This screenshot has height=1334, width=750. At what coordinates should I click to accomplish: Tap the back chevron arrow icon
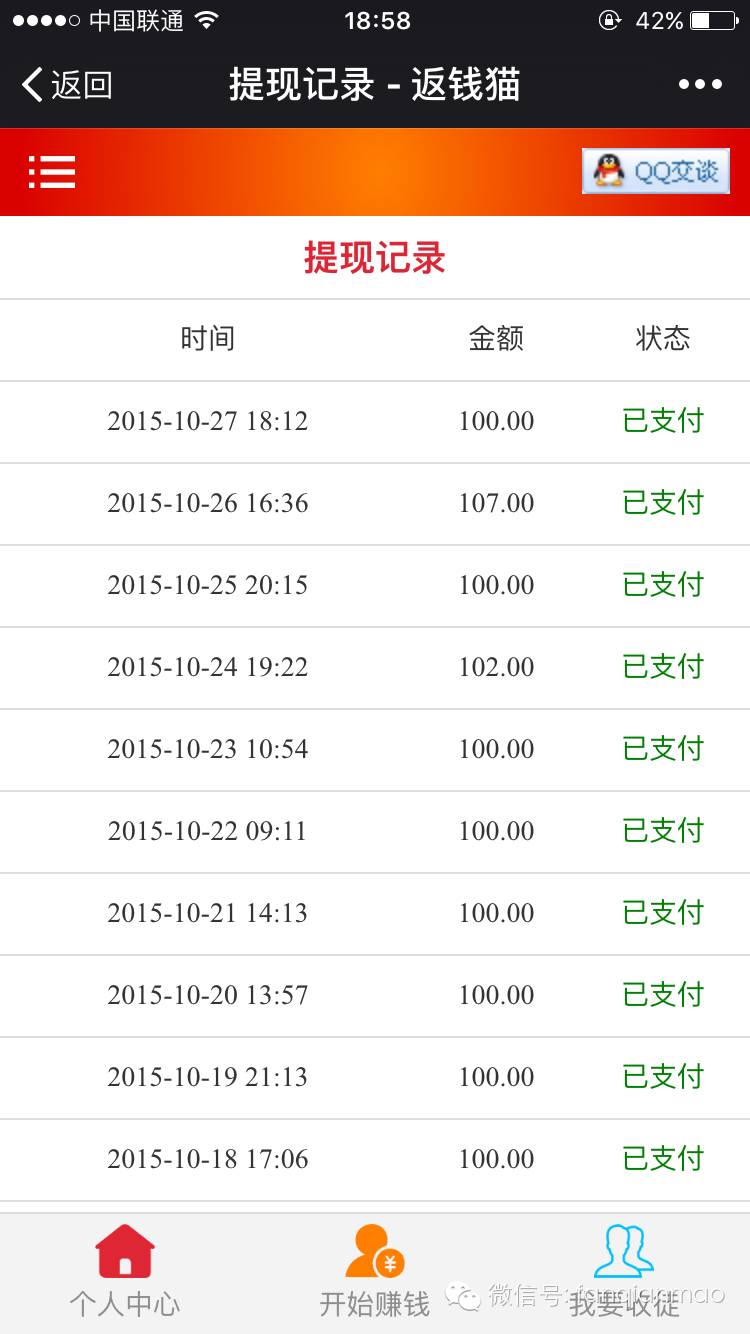(32, 85)
